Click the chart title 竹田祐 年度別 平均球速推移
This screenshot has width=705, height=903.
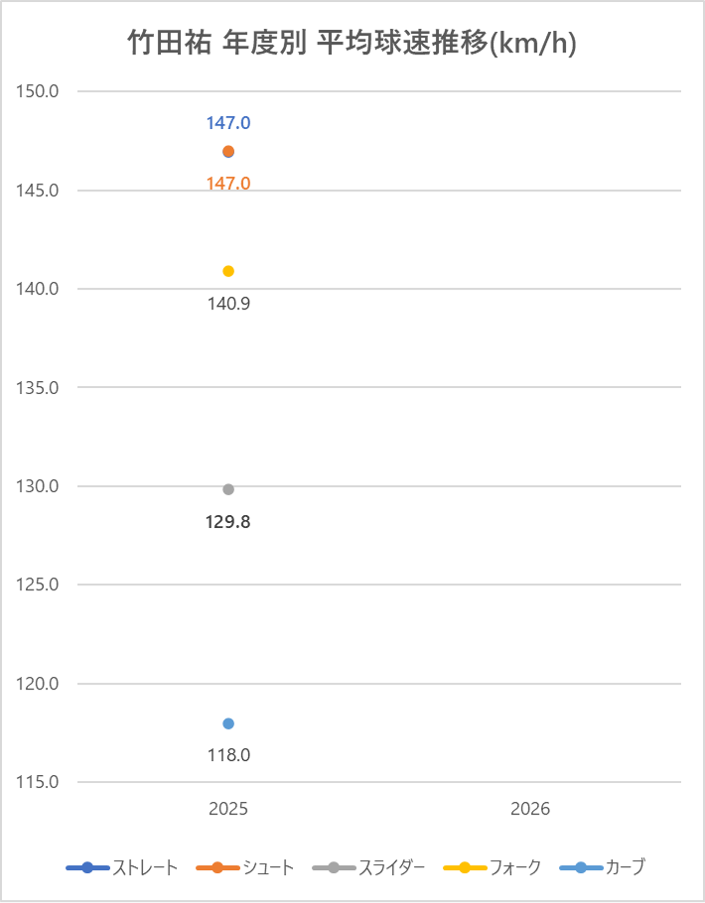tap(352, 43)
